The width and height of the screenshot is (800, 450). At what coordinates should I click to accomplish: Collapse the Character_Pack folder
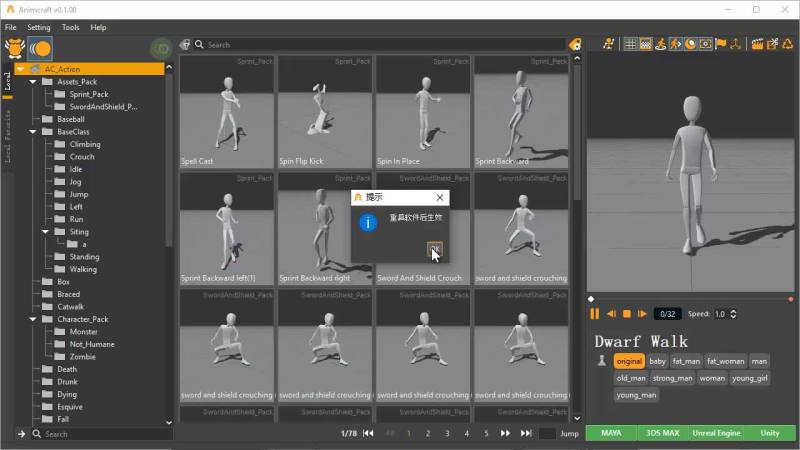coord(33,319)
